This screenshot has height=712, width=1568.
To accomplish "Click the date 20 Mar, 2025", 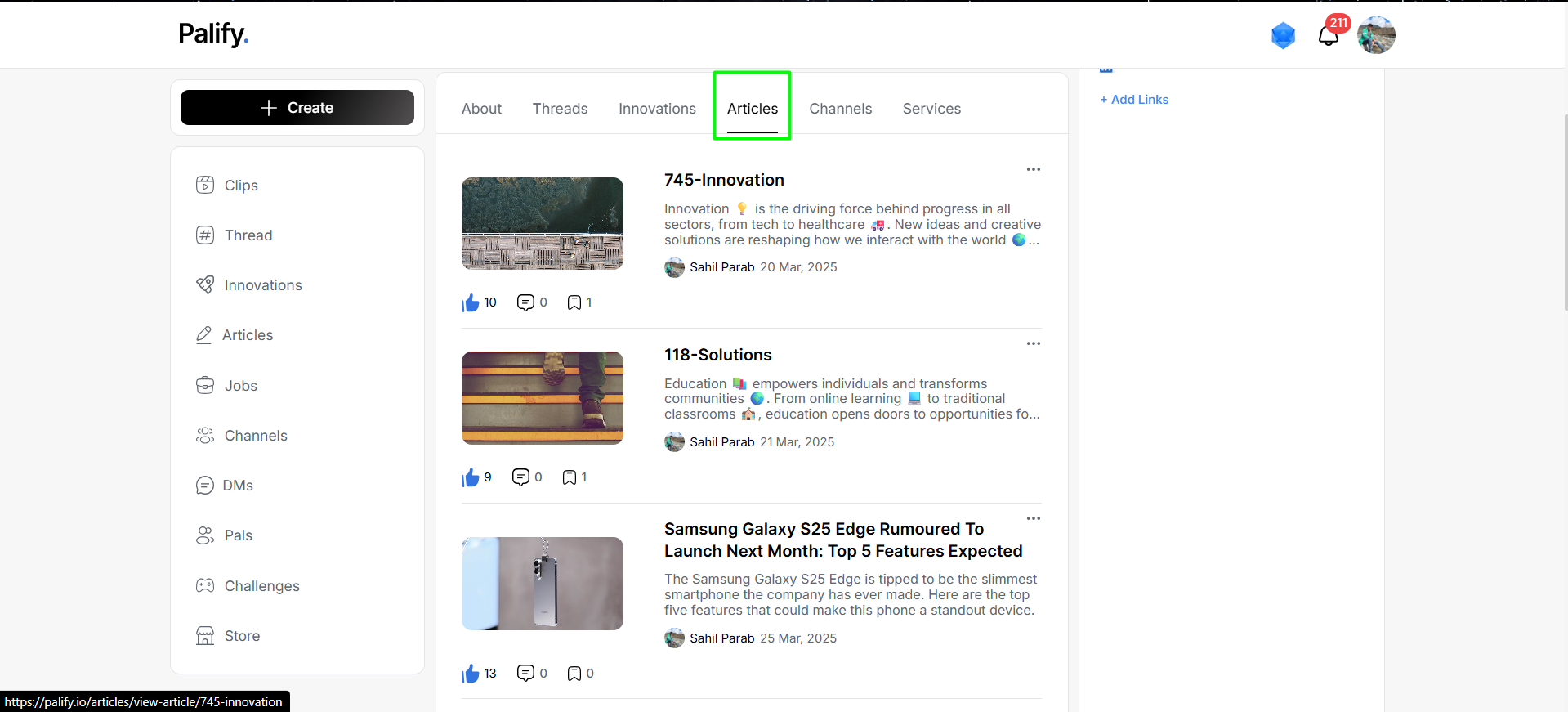I will [798, 267].
